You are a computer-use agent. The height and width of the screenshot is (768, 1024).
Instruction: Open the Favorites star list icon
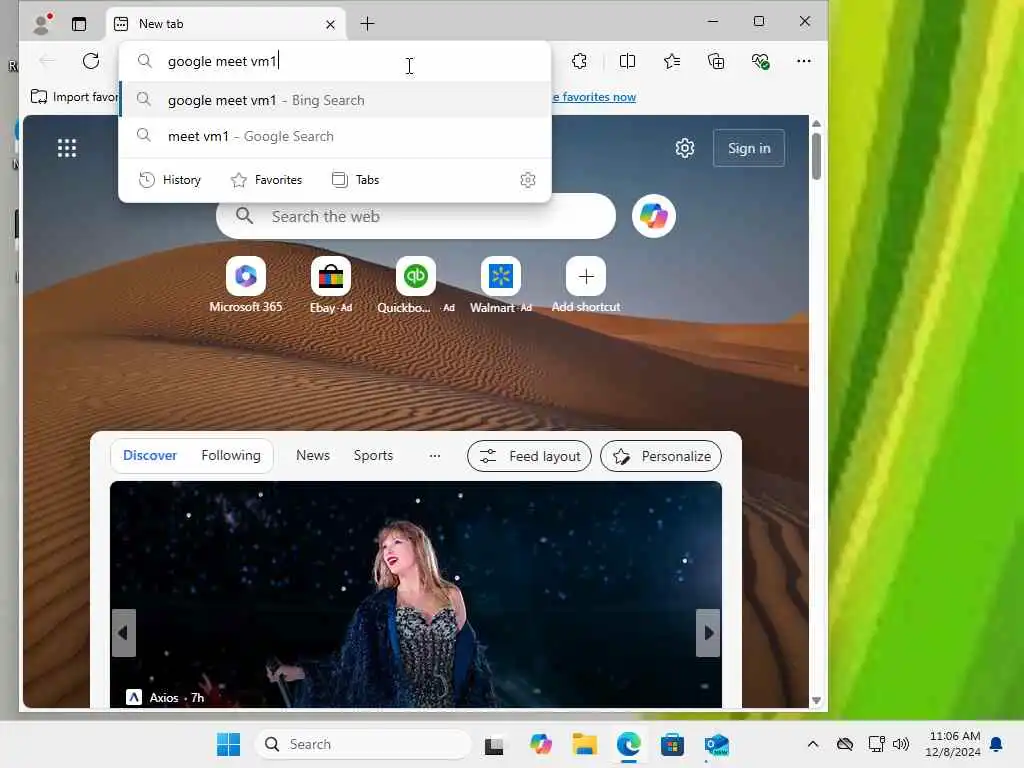point(672,61)
